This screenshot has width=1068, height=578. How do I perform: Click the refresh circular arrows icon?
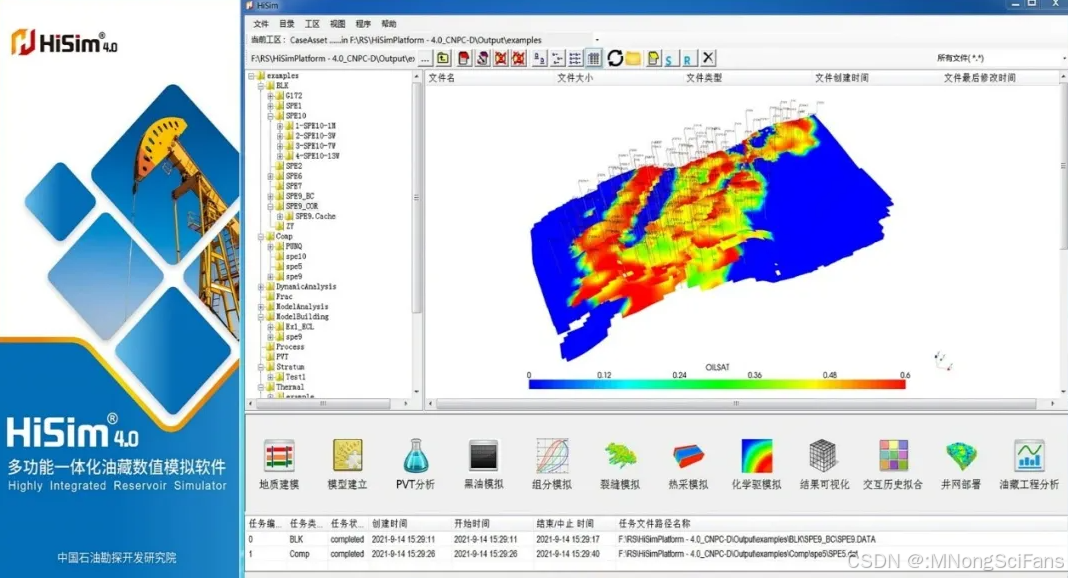615,59
